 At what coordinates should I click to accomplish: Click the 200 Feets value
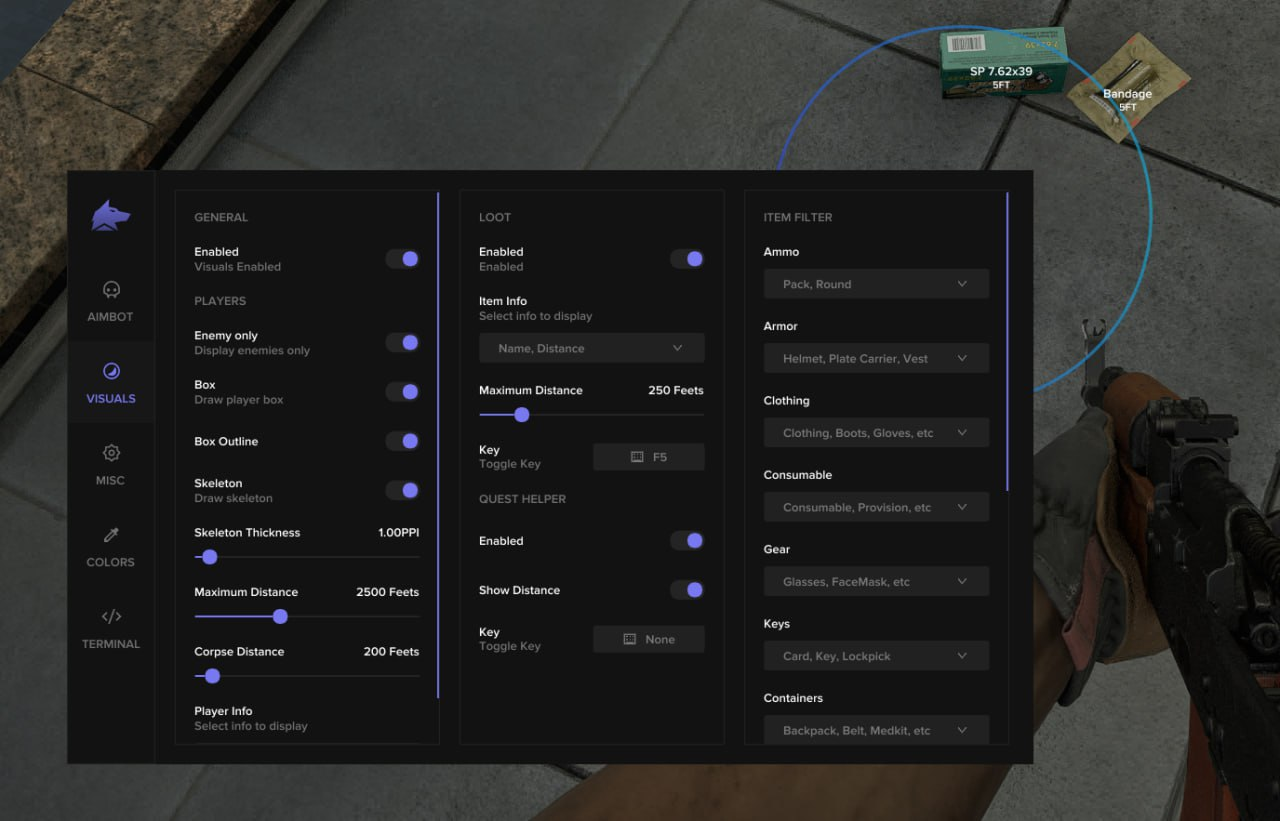pos(391,651)
